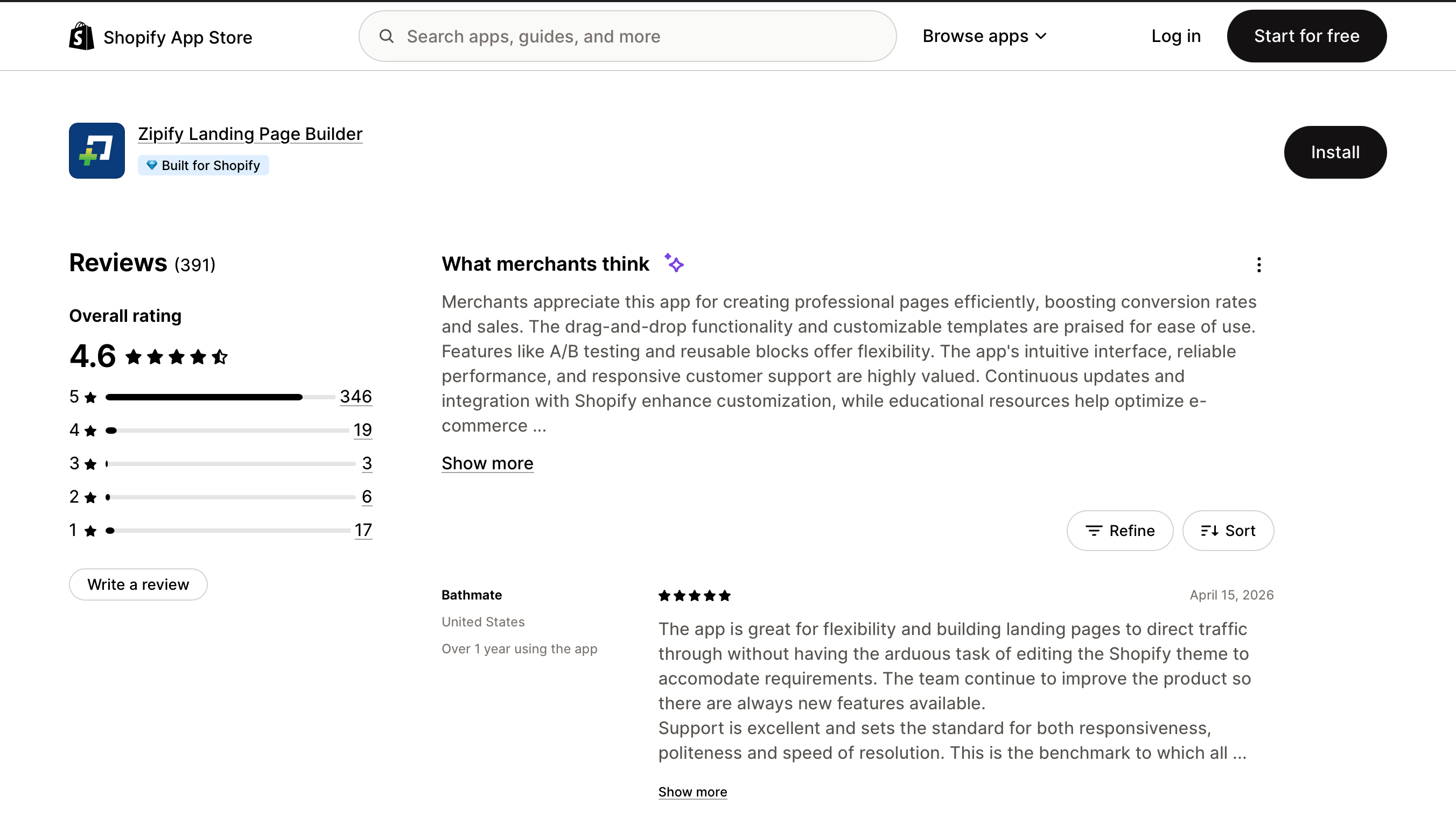Open the three-dot options menu for summary
The width and height of the screenshot is (1456, 818).
[x=1259, y=265]
